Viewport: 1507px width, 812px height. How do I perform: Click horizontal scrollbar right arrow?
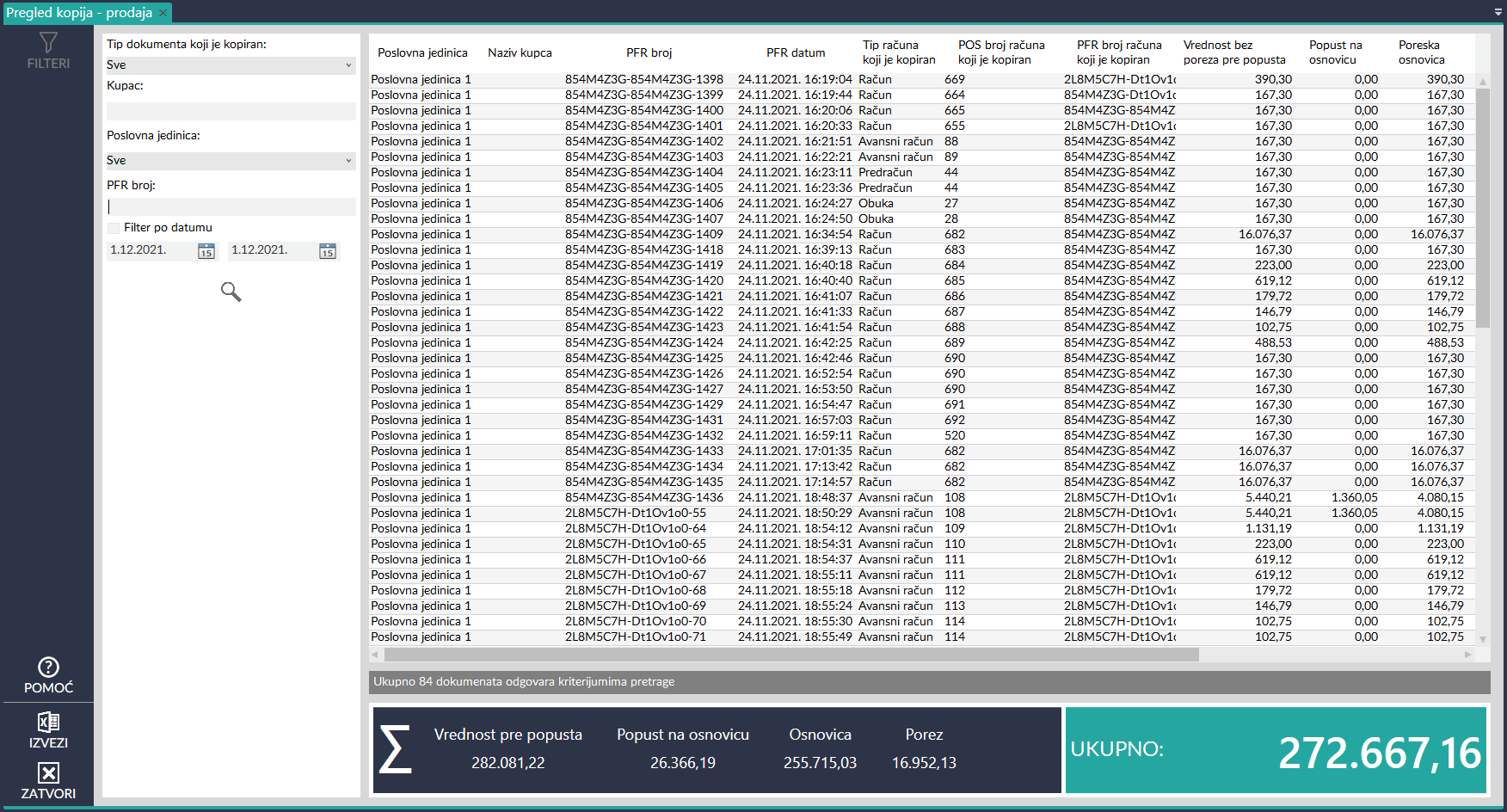pyautogui.click(x=1467, y=655)
